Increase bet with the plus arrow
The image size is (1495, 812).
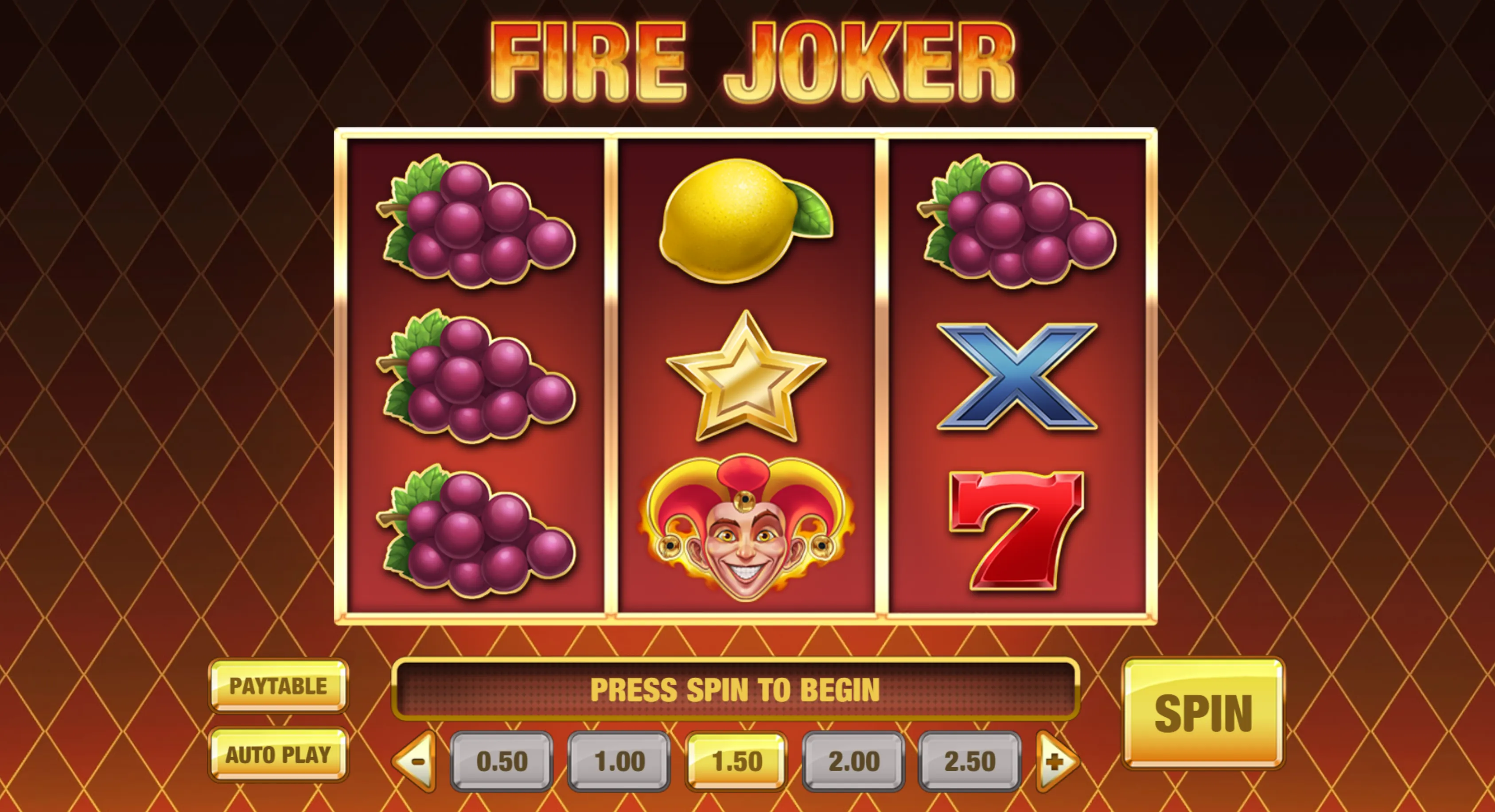(x=1057, y=761)
